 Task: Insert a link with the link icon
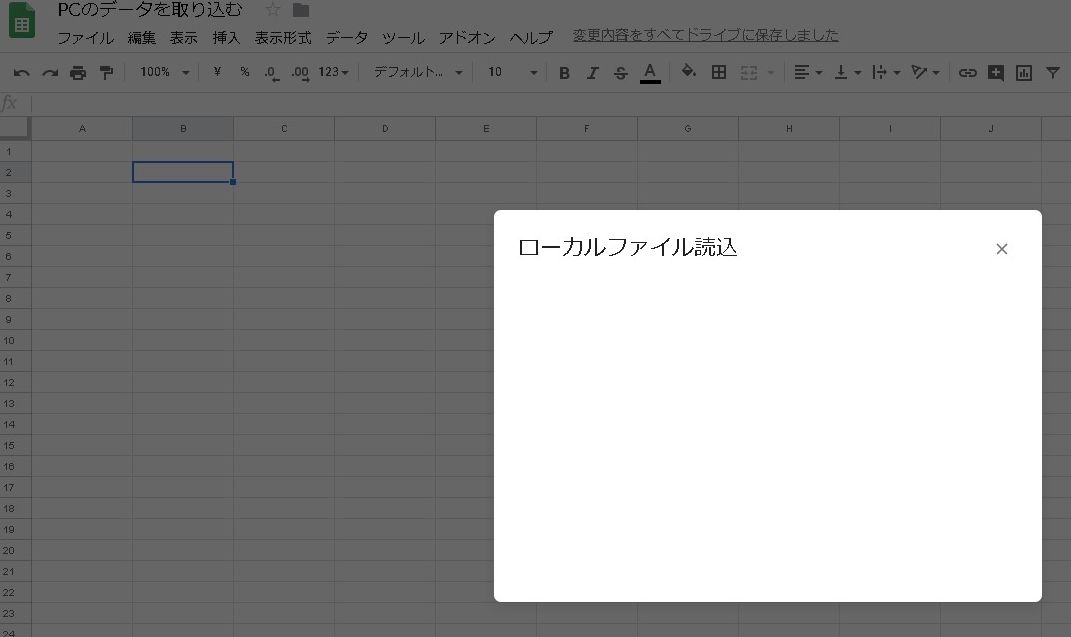[x=966, y=72]
